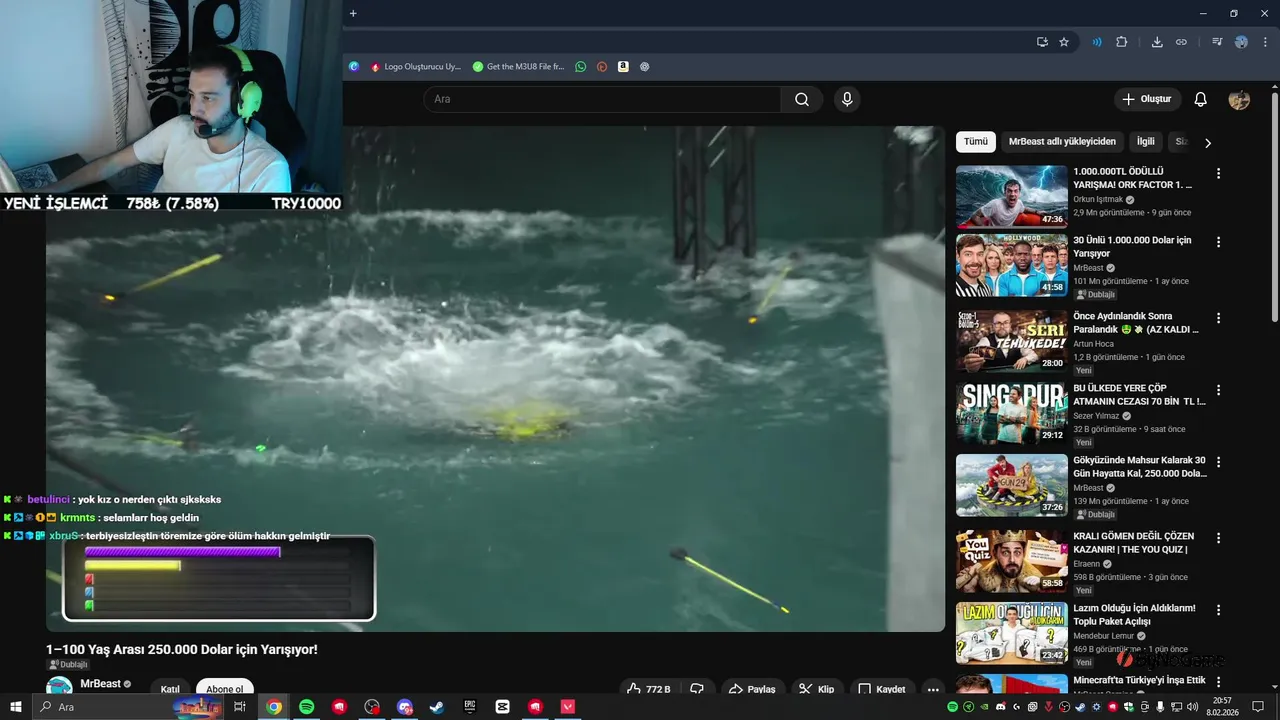
Task: Click the YouTube search magnifier button
Action: coord(802,99)
